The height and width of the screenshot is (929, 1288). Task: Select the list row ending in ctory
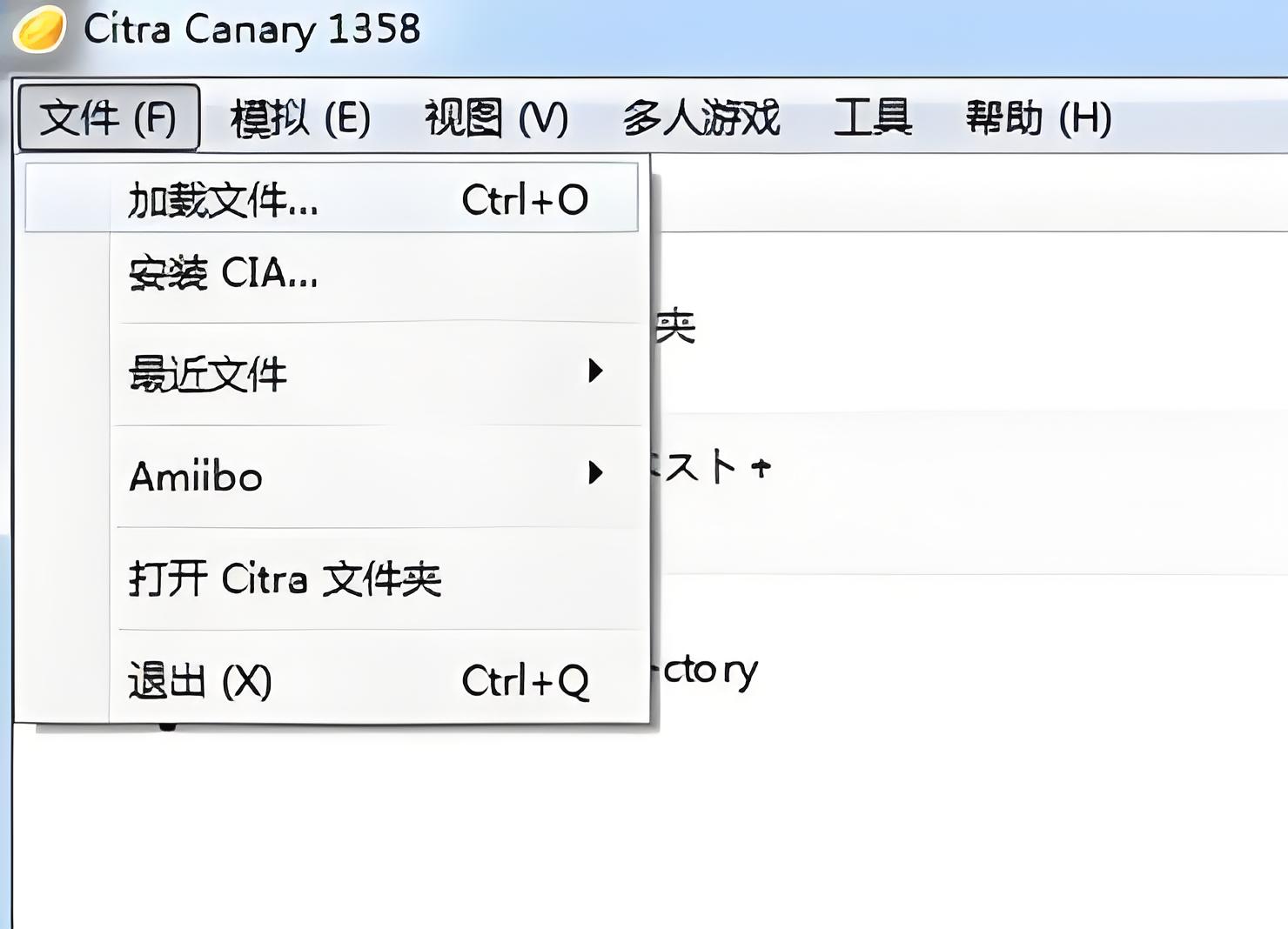[x=969, y=670]
